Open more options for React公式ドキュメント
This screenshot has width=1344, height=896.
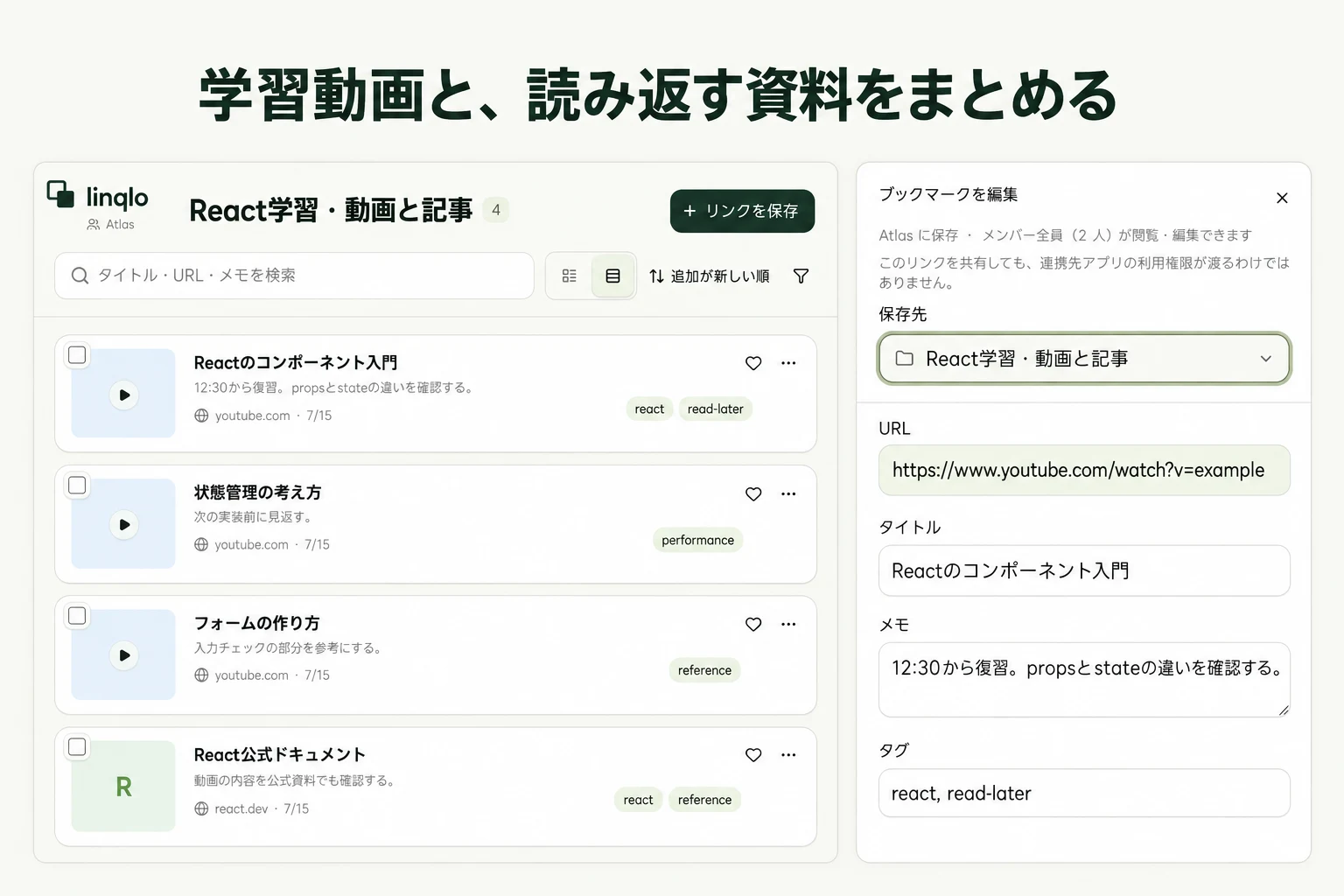788,755
